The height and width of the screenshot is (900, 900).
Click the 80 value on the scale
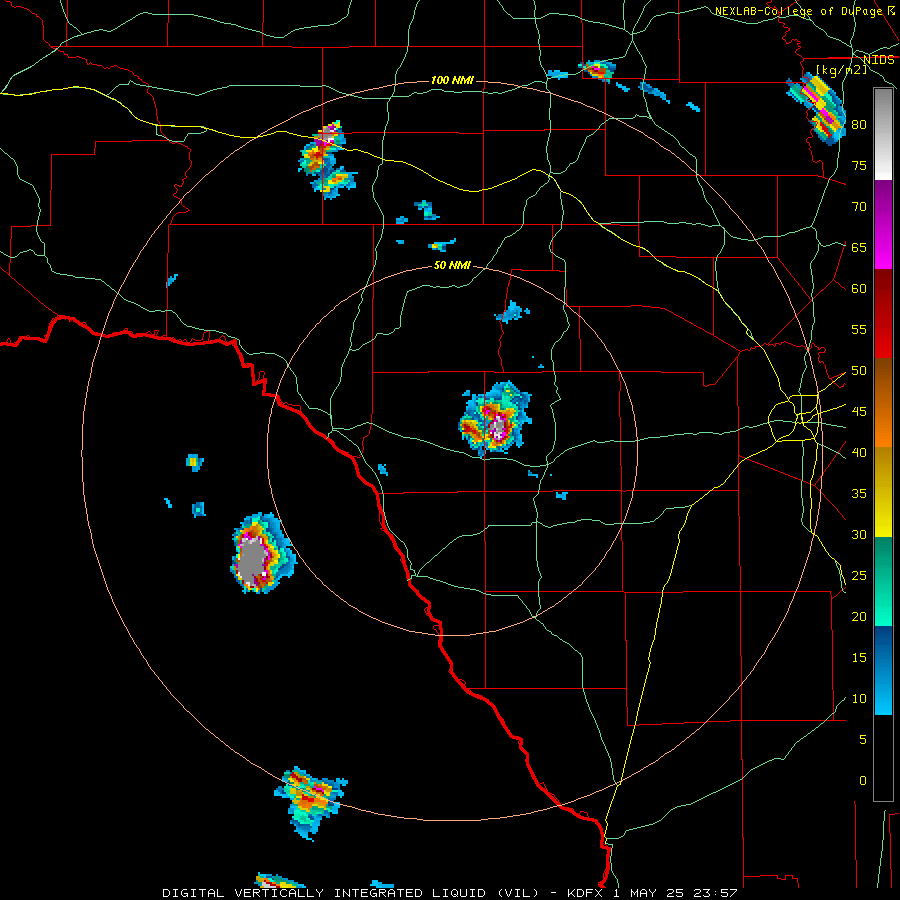click(859, 125)
